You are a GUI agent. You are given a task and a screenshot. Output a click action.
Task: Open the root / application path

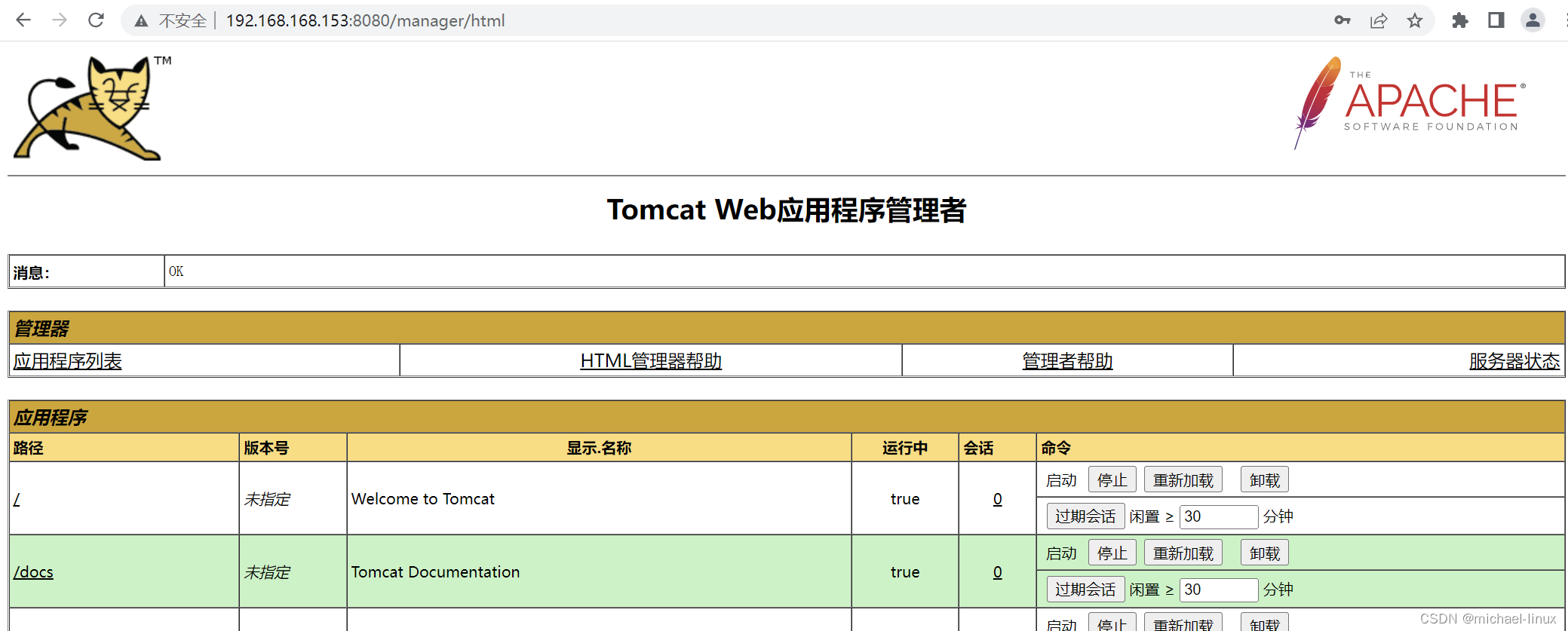pos(17,499)
